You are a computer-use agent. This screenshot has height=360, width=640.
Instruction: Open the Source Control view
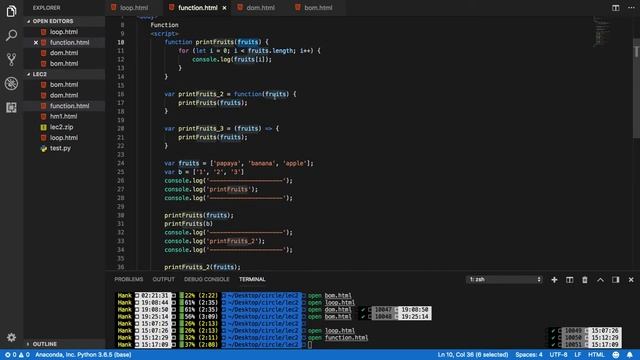[11, 60]
